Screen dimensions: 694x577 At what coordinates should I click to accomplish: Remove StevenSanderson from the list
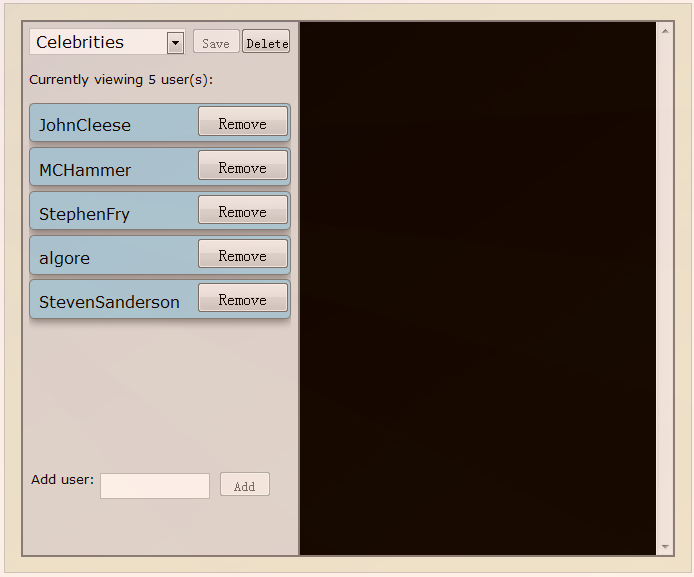243,298
